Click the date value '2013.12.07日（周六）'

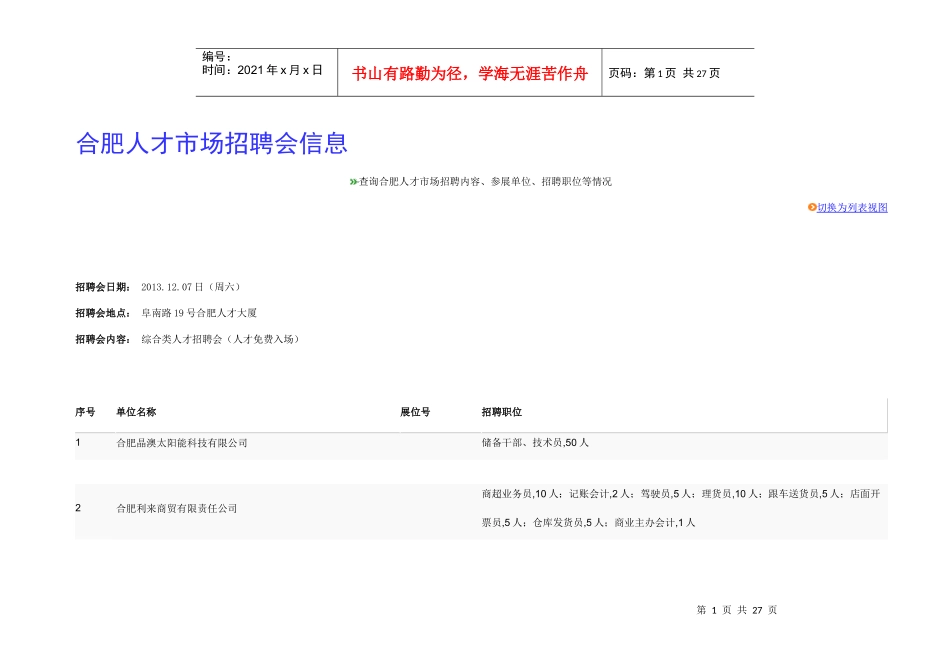pos(191,287)
